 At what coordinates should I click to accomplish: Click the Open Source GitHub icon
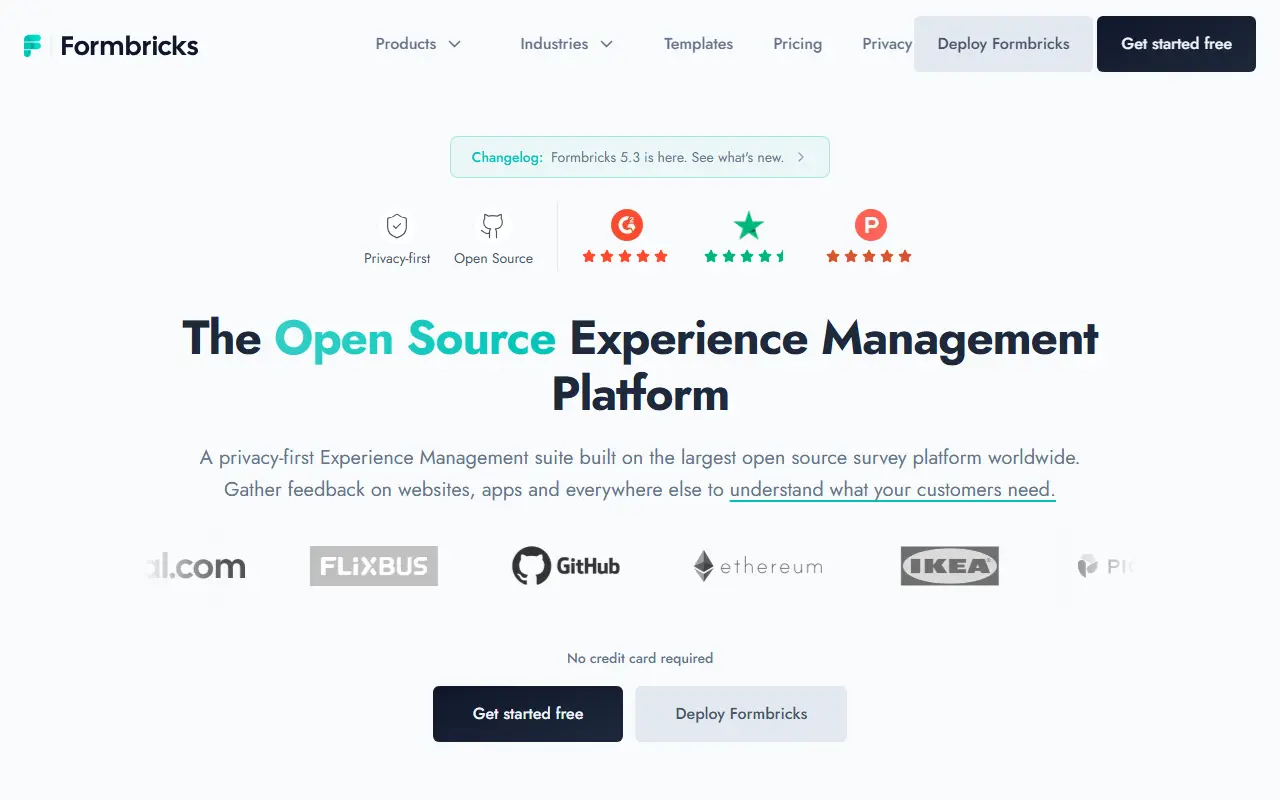pyautogui.click(x=492, y=225)
